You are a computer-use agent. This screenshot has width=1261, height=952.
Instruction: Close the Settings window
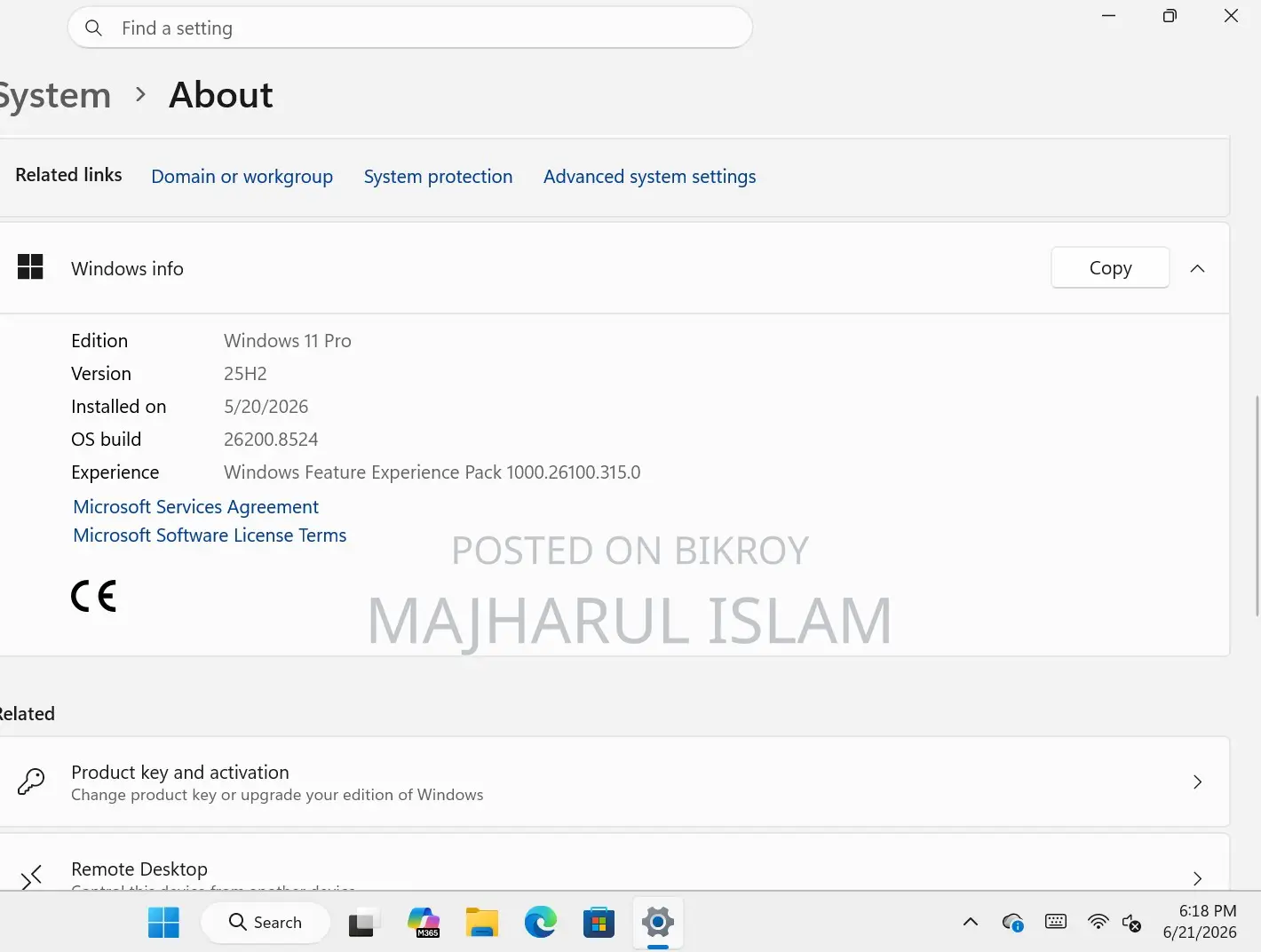click(1231, 15)
